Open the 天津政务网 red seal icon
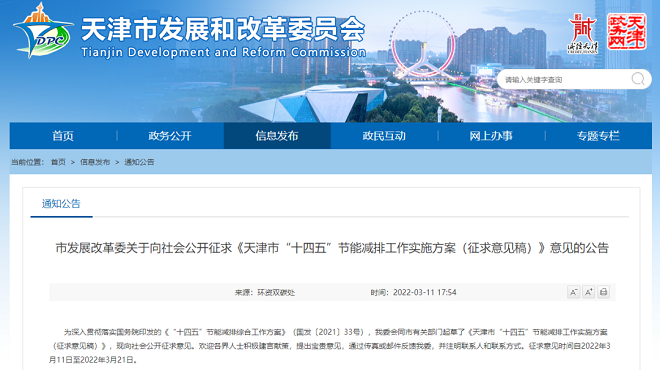The width and height of the screenshot is (660, 370). (626, 32)
